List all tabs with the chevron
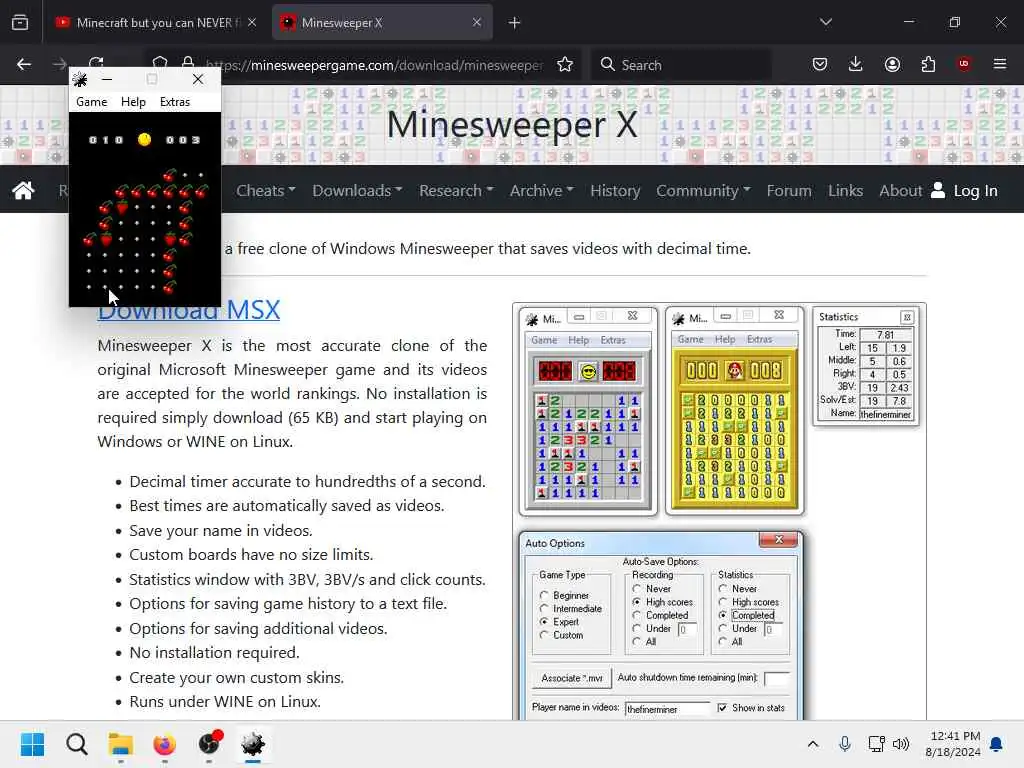 [826, 22]
